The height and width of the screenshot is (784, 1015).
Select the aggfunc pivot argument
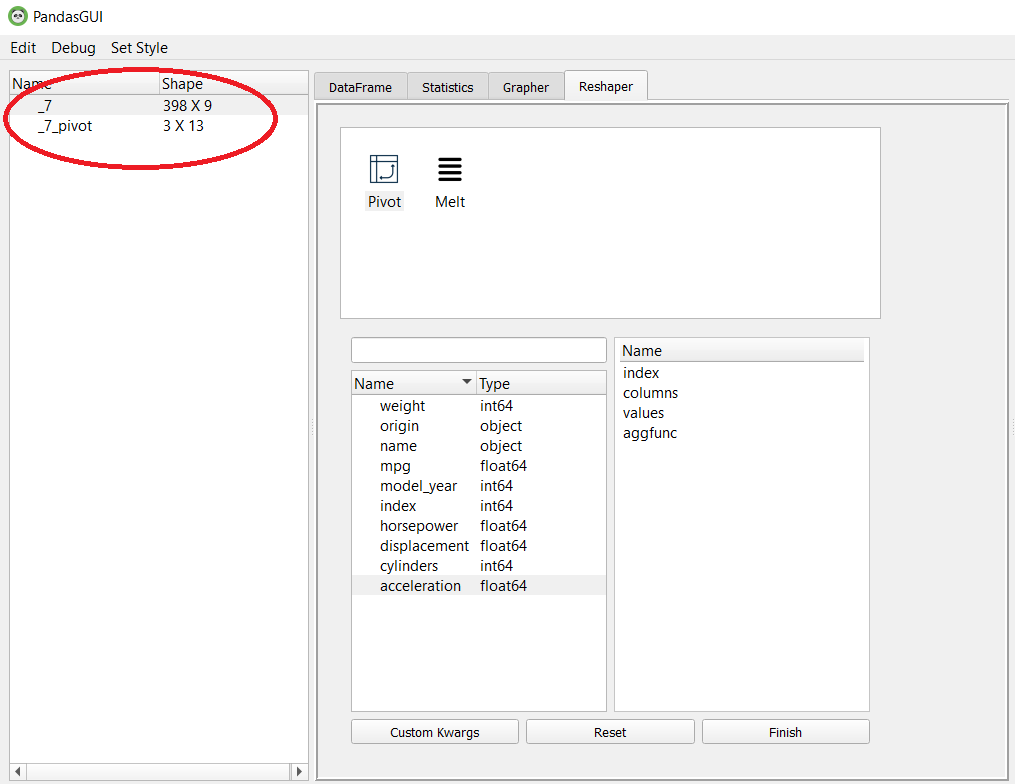(x=742, y=433)
